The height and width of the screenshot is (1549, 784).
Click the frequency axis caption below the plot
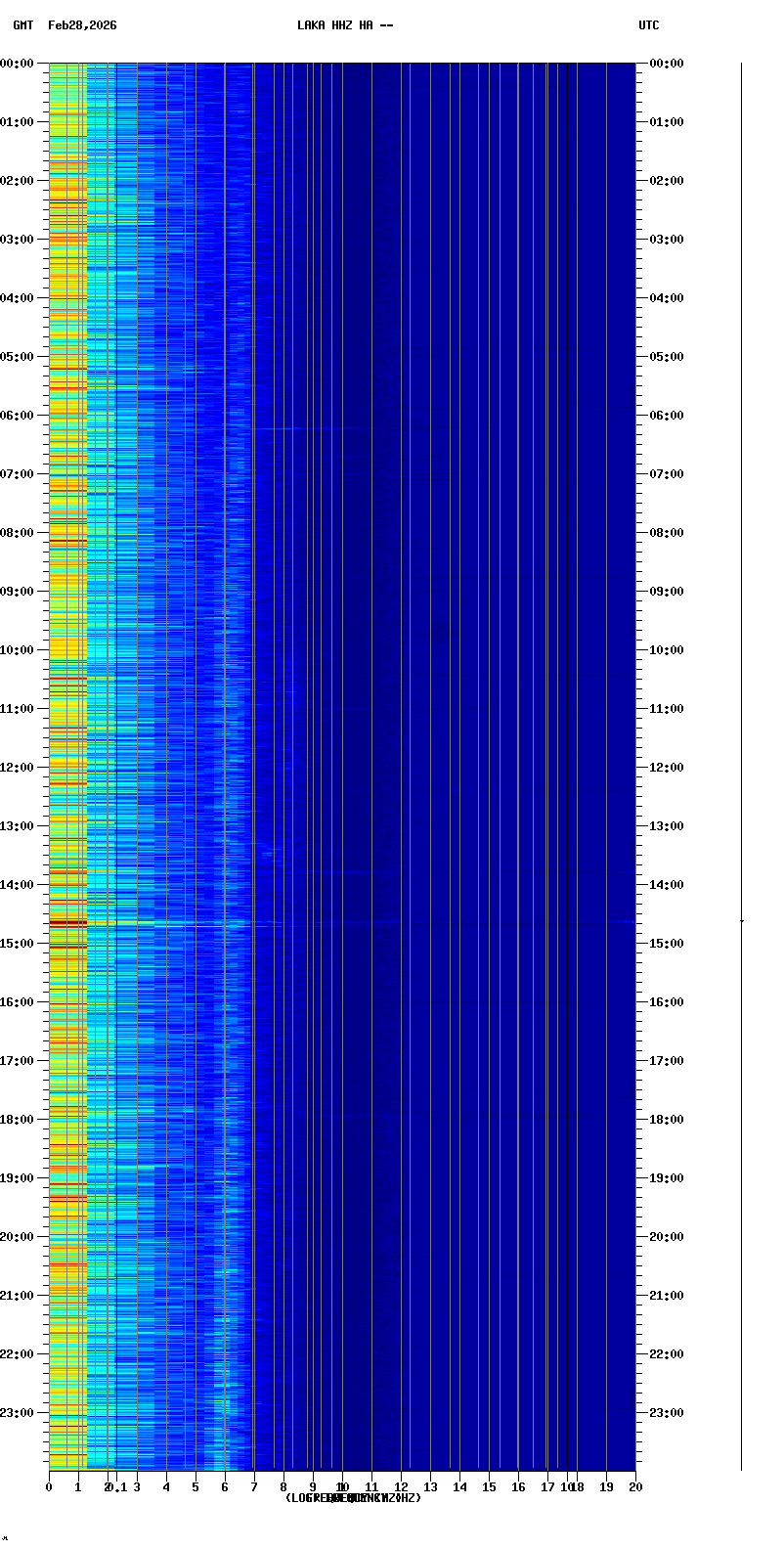click(x=353, y=1498)
